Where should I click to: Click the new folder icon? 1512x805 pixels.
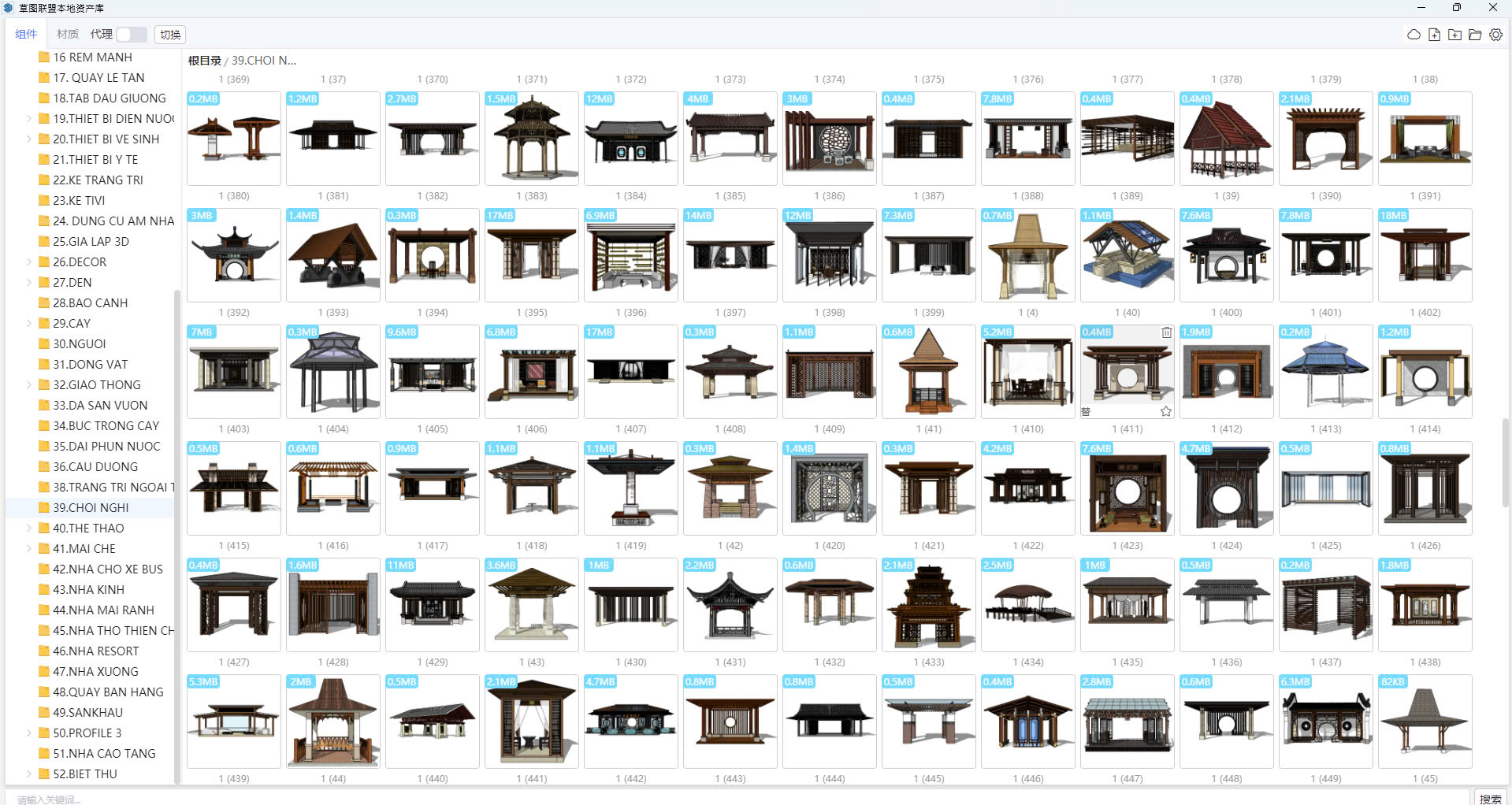[1454, 35]
